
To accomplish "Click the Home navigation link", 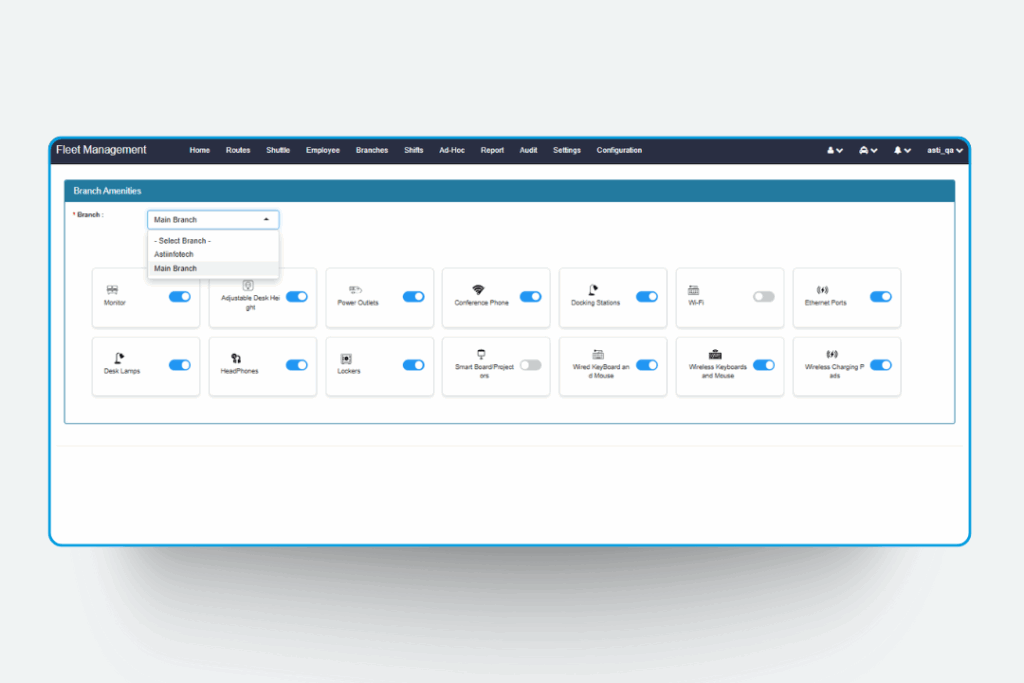I will pos(199,150).
